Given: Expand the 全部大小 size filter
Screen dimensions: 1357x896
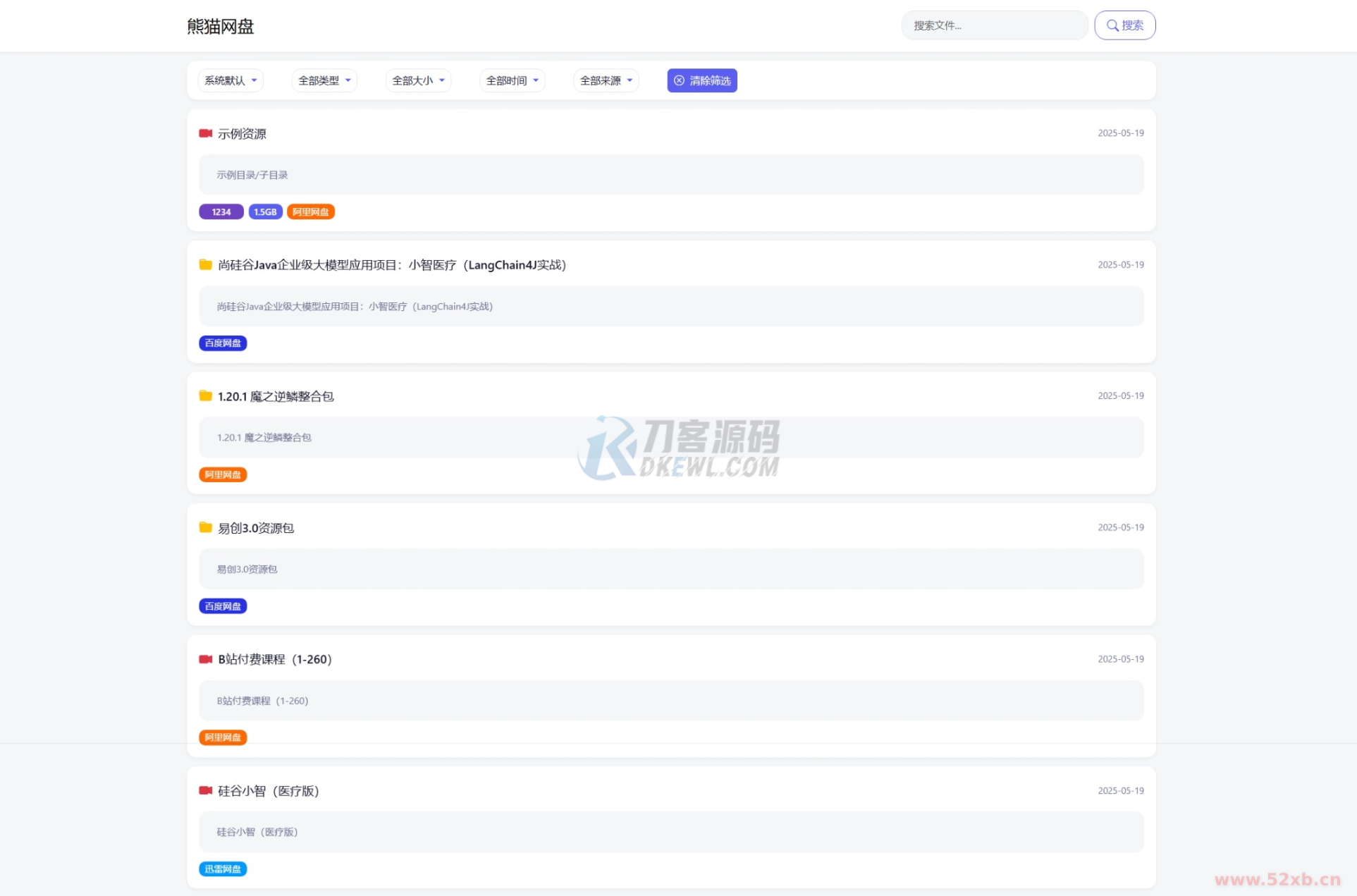Looking at the screenshot, I should [x=417, y=80].
